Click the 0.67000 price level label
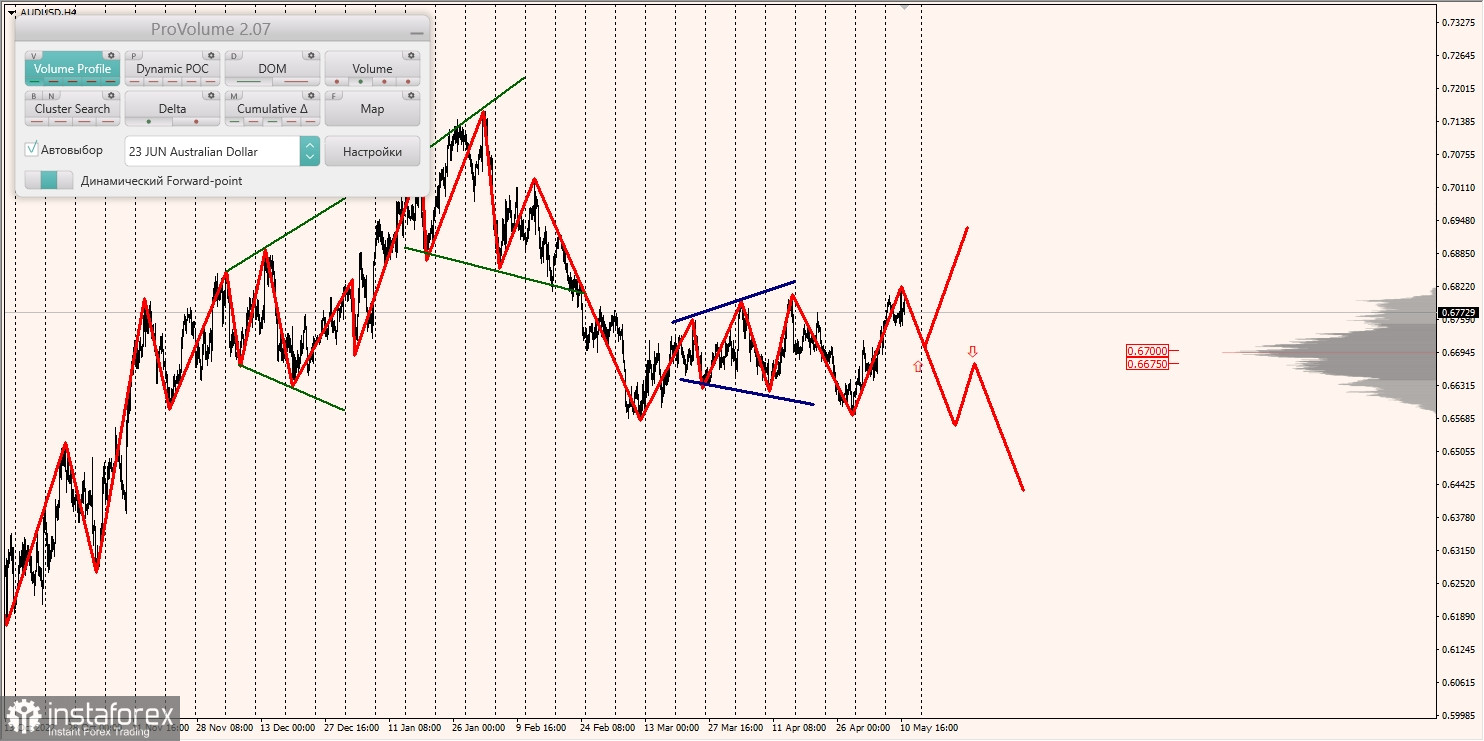Screen dimensions: 1484x741 pyautogui.click(x=1147, y=351)
